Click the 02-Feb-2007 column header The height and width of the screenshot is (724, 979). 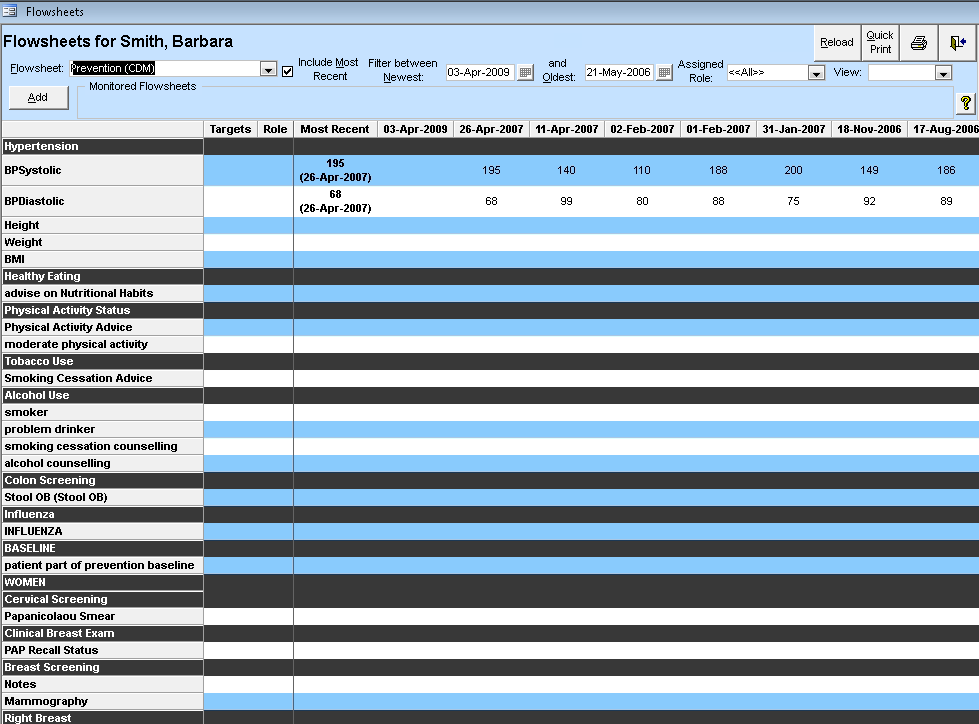(642, 129)
